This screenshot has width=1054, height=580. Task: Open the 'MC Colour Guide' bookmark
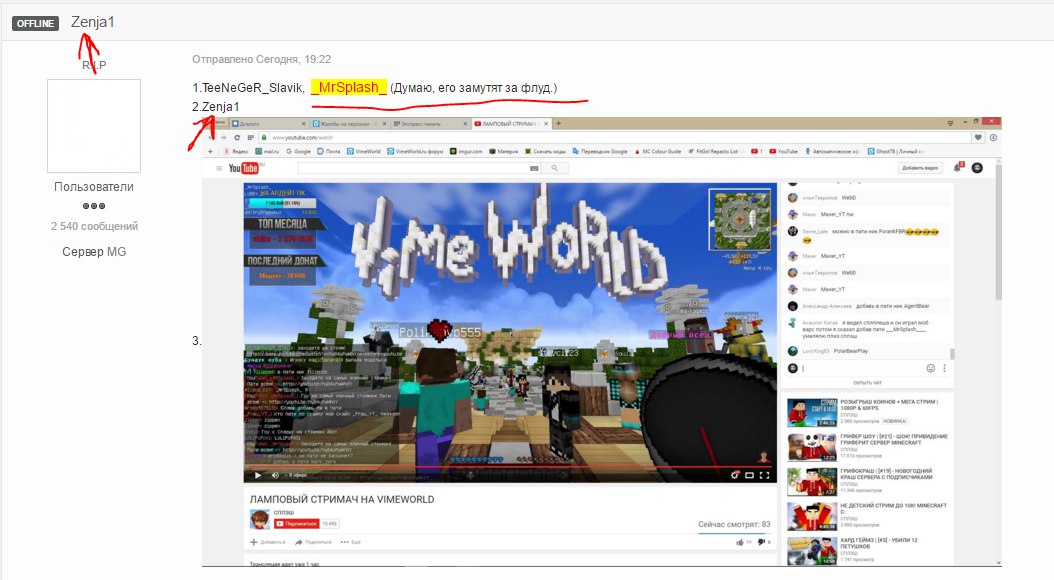tap(657, 151)
